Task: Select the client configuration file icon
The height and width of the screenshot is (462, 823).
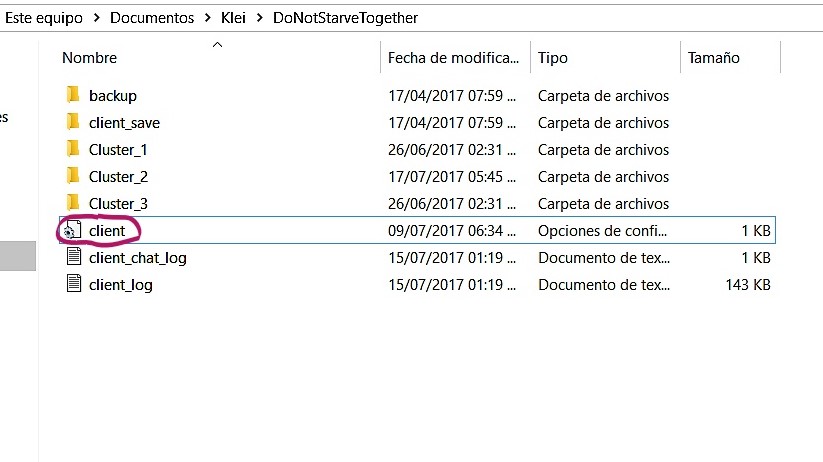Action: (72, 230)
